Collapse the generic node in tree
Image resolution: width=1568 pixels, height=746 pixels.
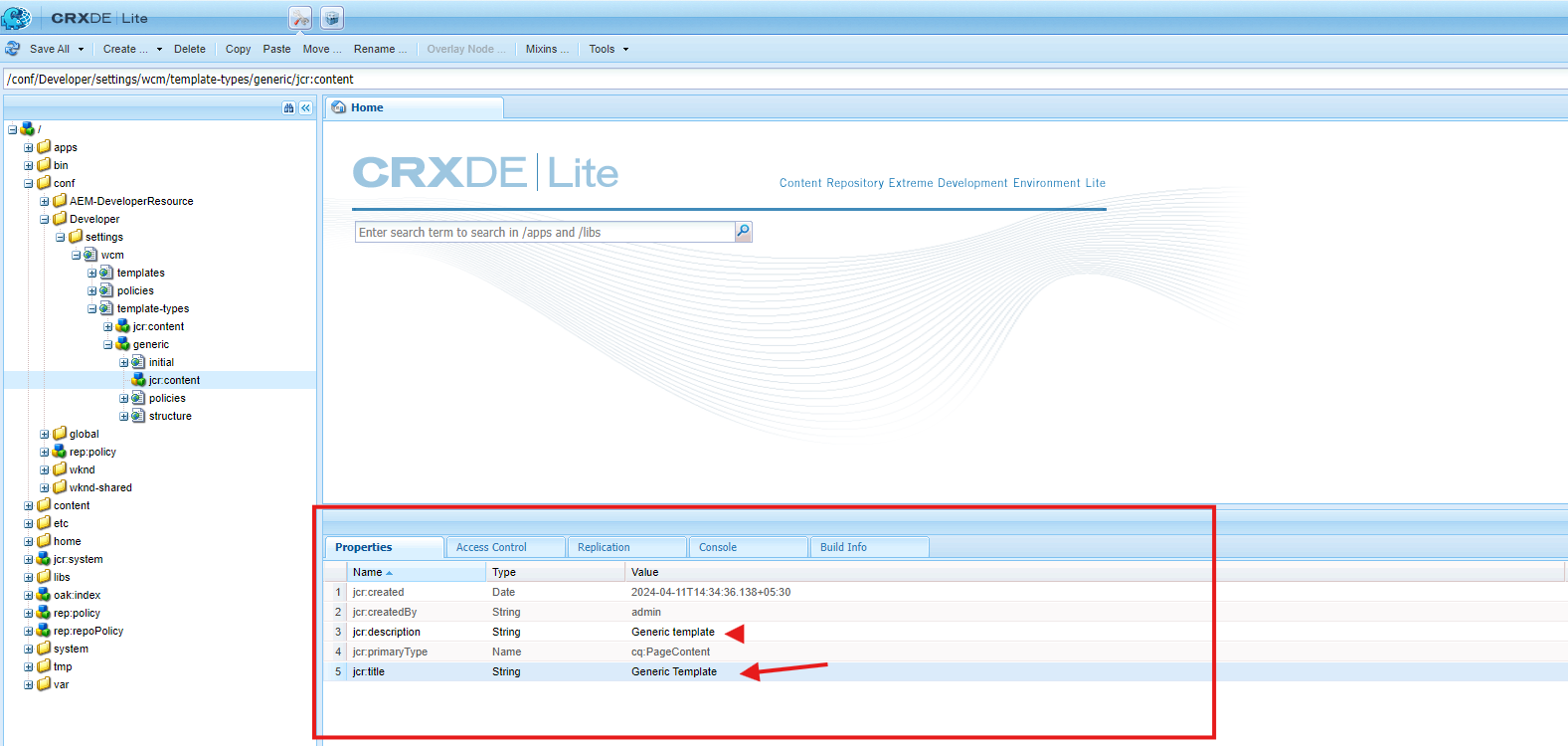tap(107, 344)
